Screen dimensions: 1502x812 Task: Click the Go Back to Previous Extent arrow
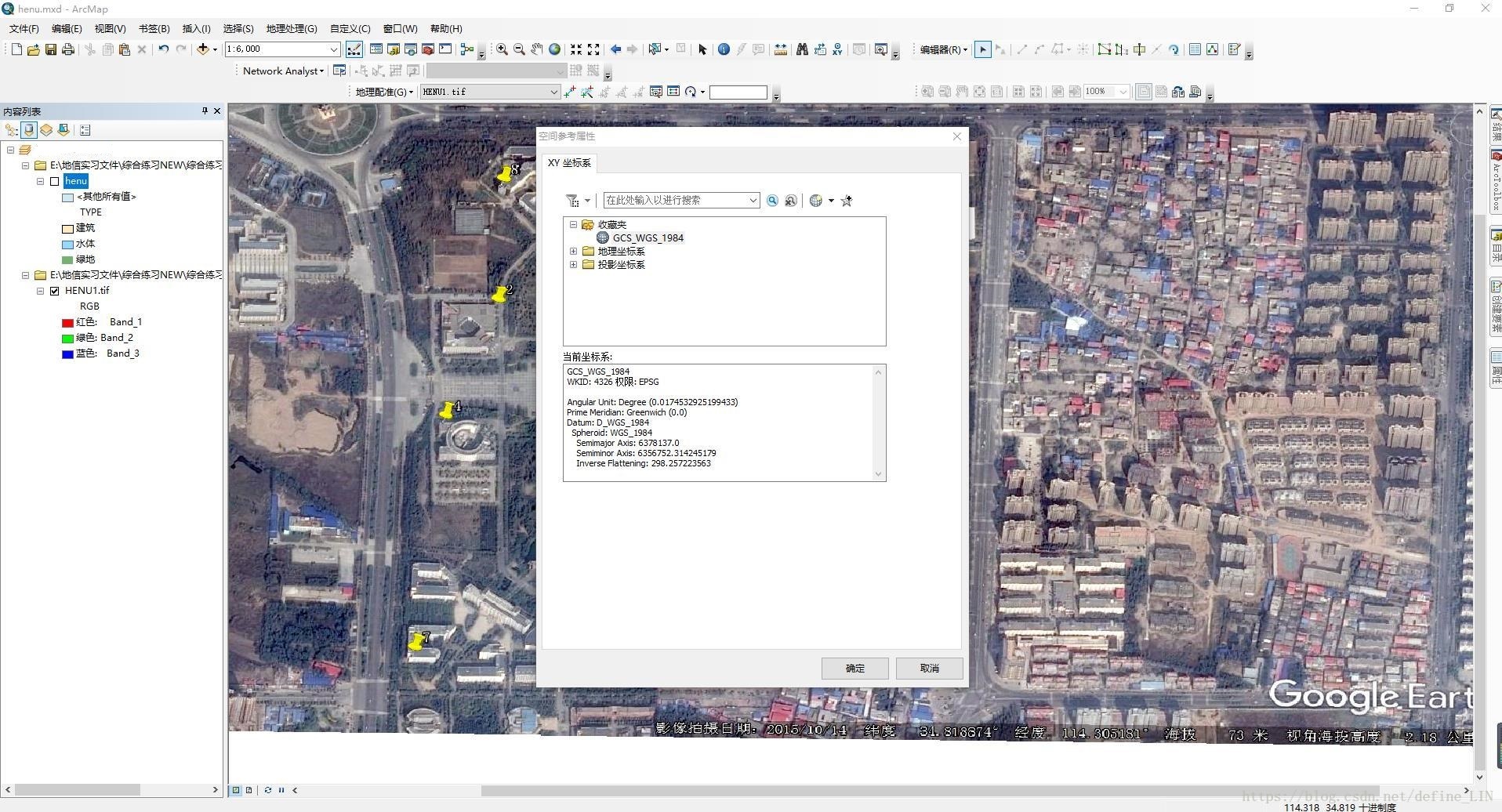tap(615, 49)
